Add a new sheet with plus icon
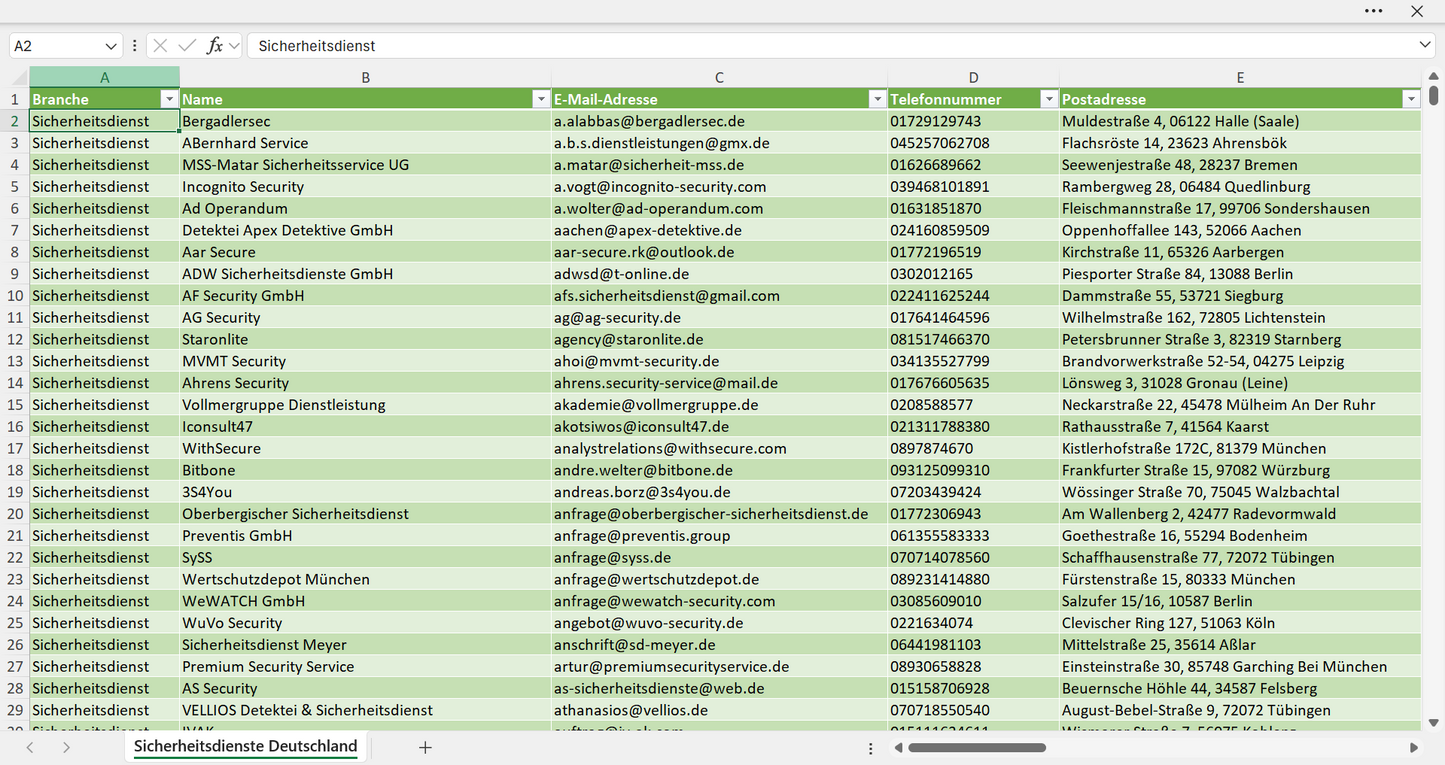The image size is (1445, 765). pyautogui.click(x=425, y=747)
